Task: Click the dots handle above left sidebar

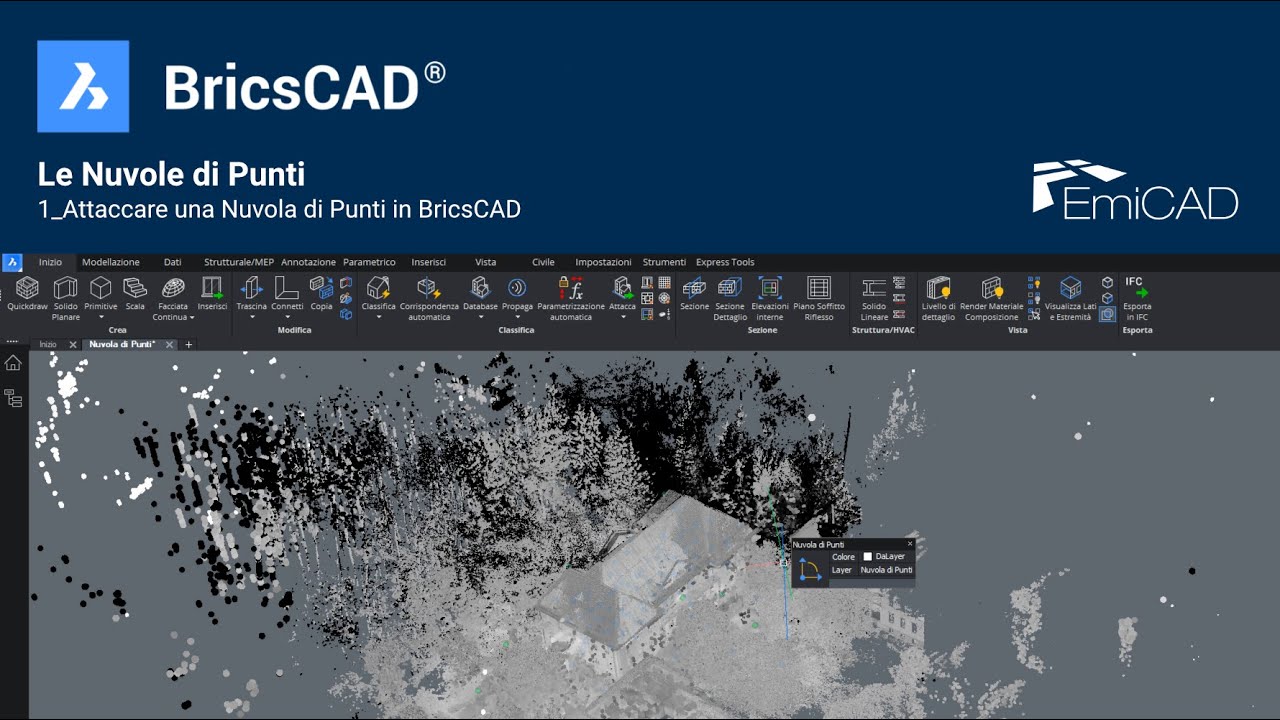Action: click(x=12, y=341)
